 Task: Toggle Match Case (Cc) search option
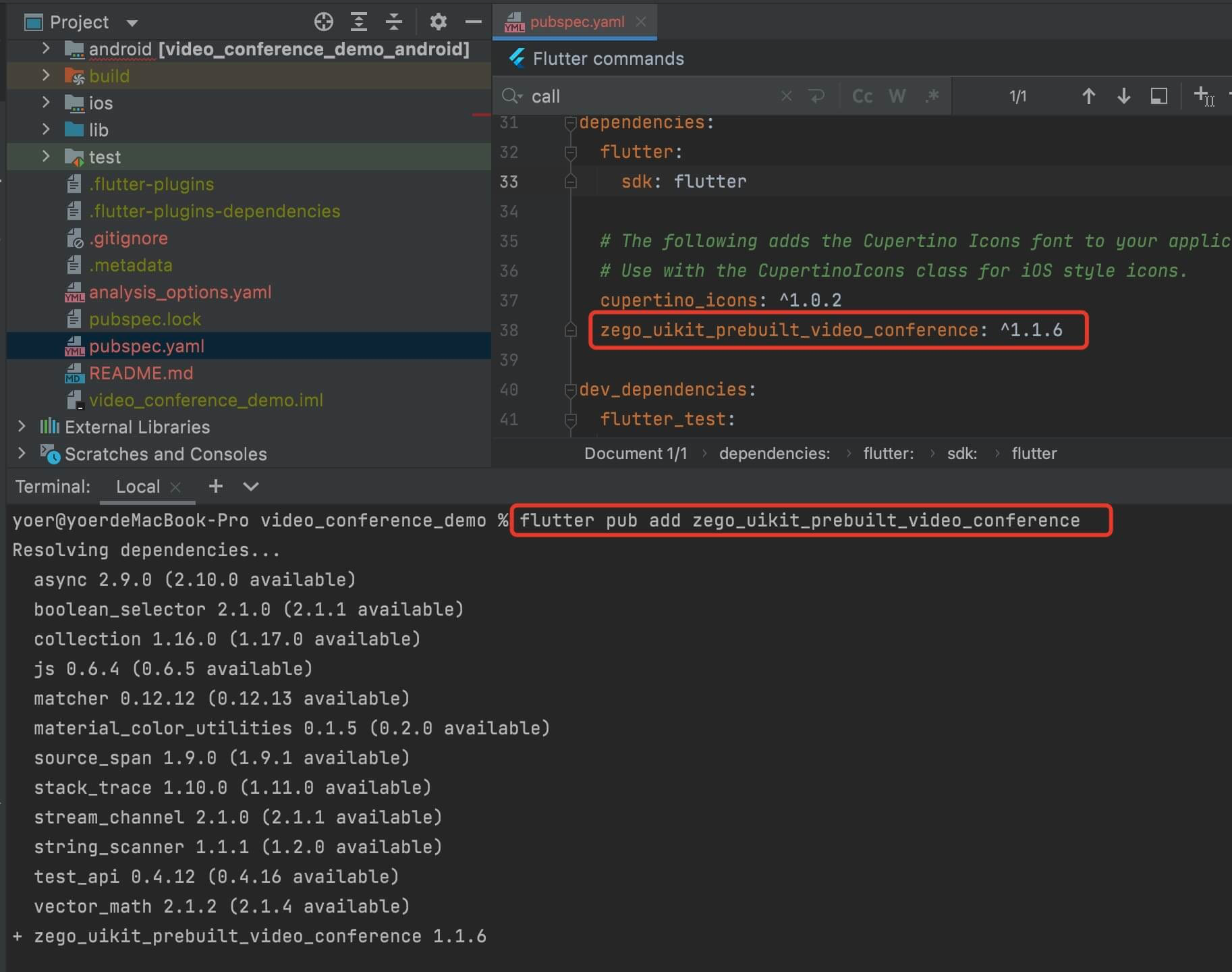point(862,97)
